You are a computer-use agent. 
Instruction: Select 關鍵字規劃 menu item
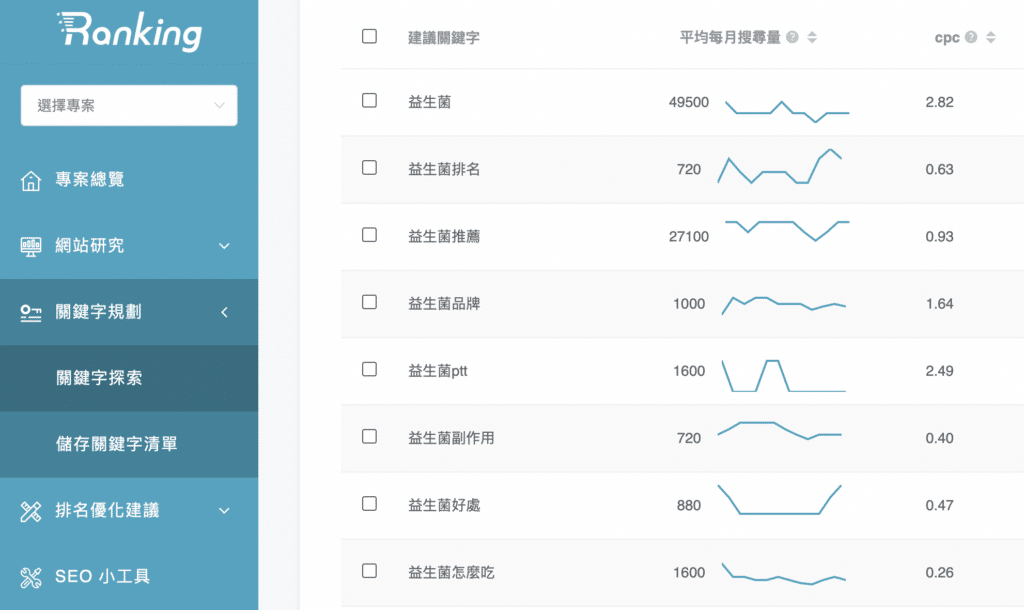coord(129,312)
